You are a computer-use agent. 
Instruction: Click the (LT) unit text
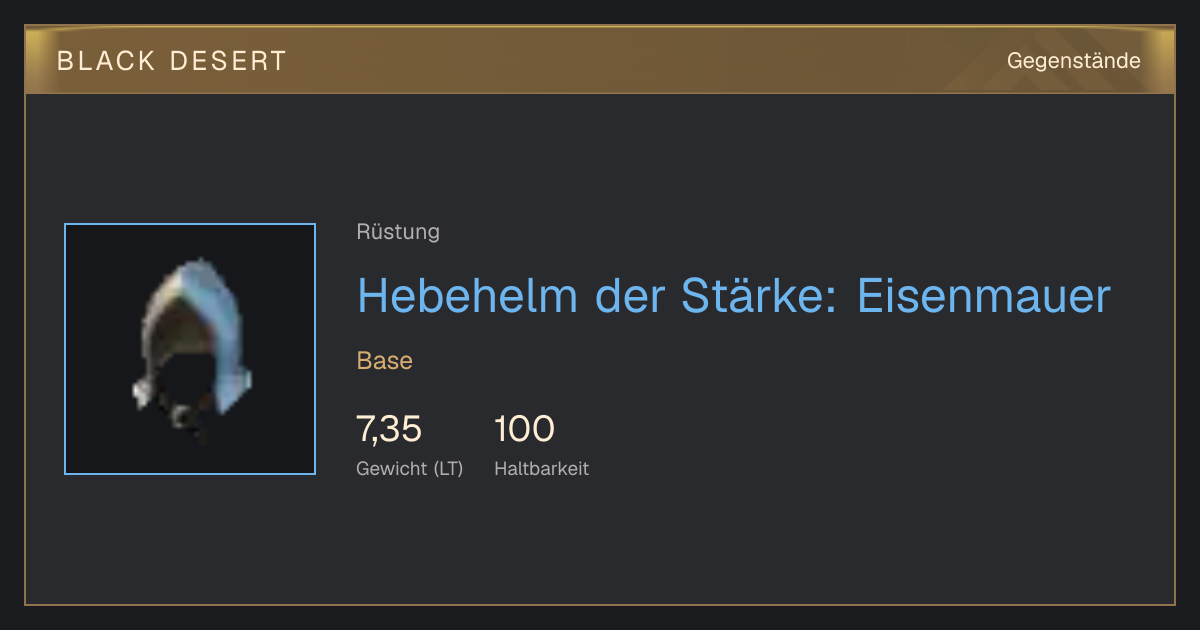446,469
